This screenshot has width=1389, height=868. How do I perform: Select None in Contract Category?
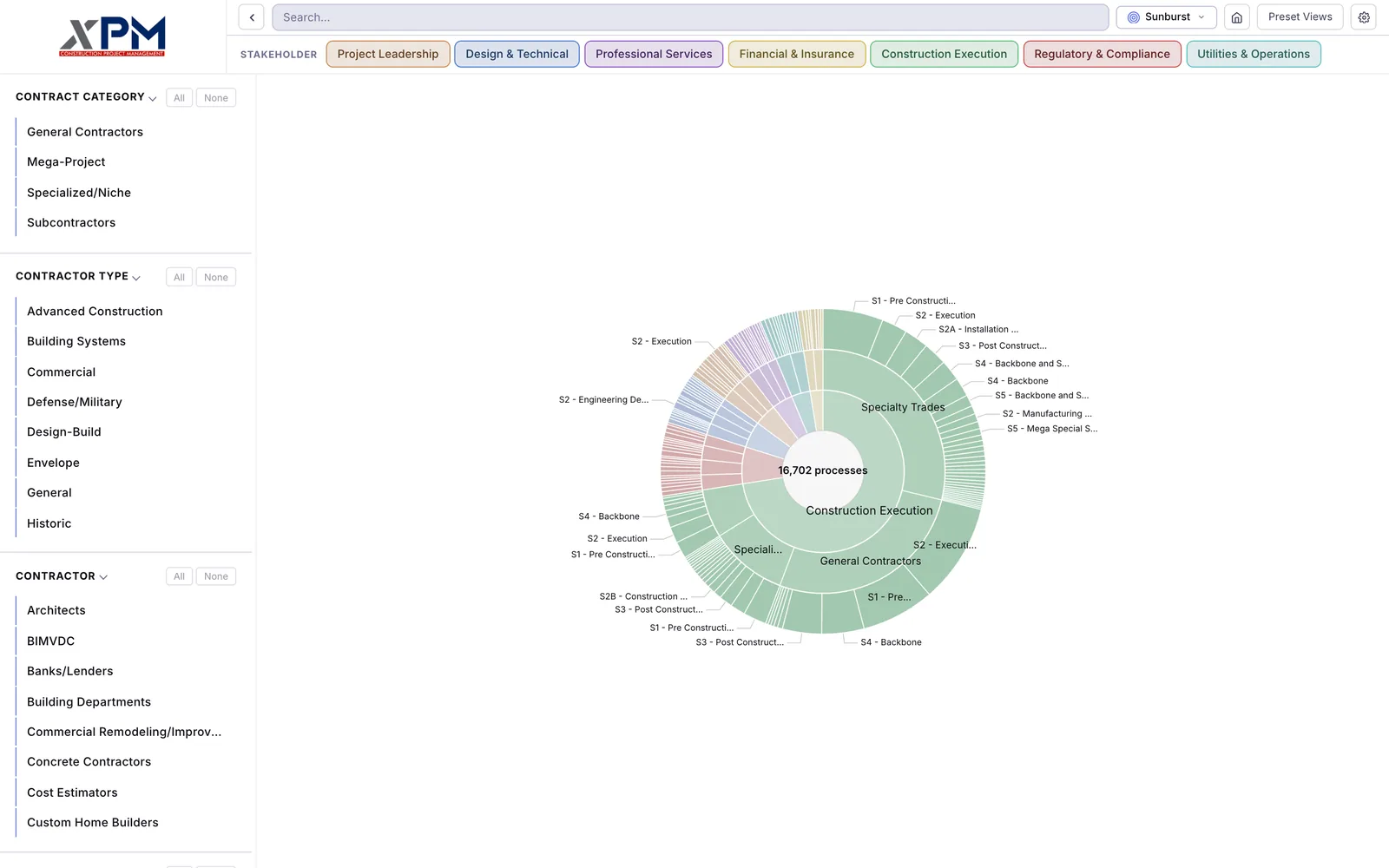tap(216, 98)
